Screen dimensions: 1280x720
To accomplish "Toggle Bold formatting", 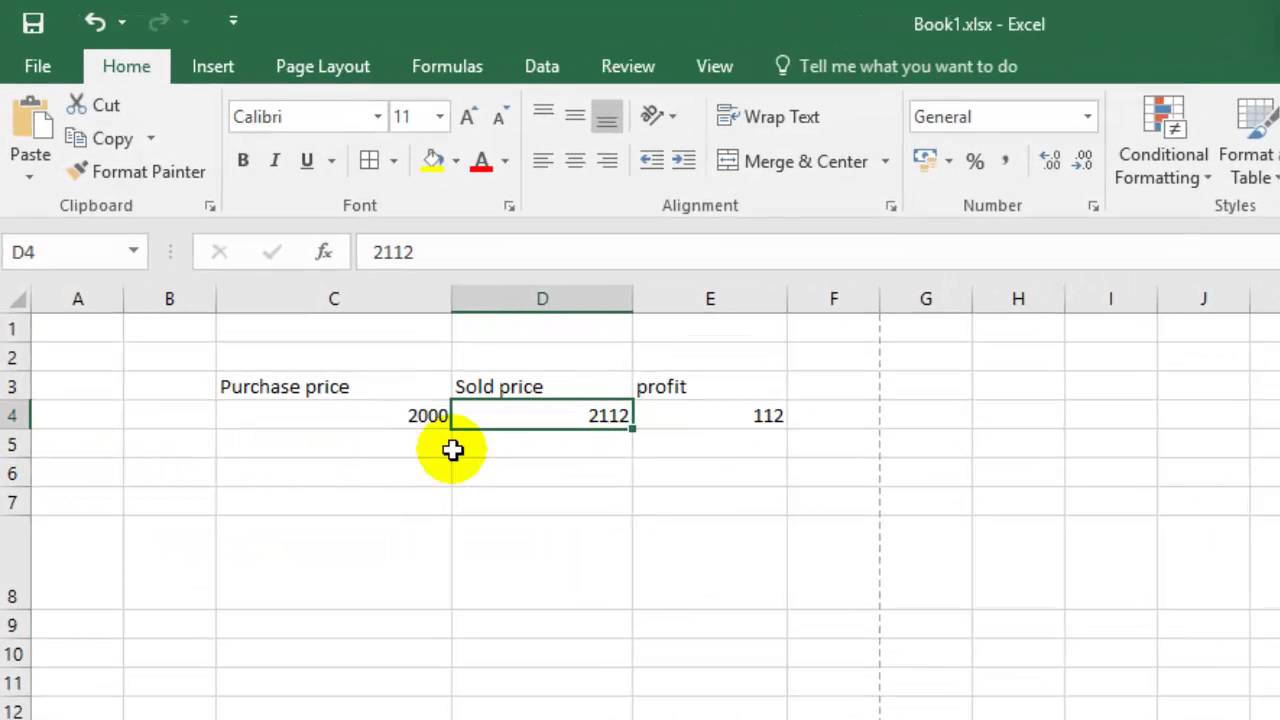I will [x=243, y=160].
